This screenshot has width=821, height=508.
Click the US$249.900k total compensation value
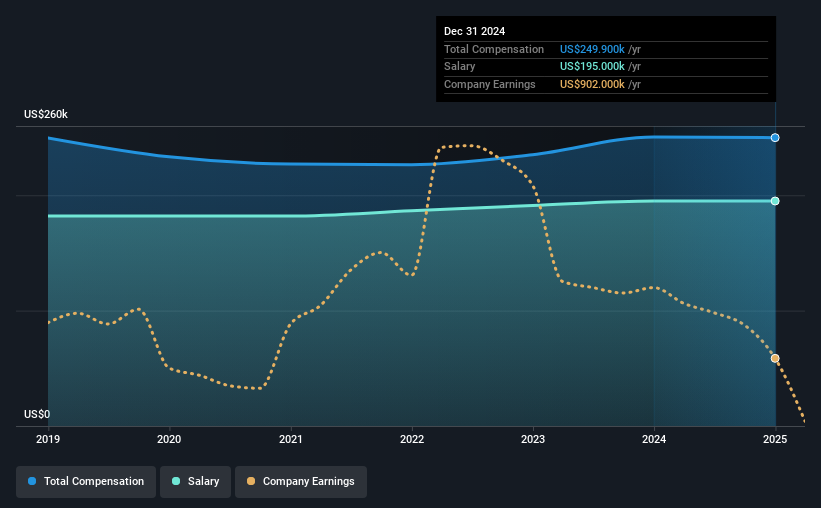point(592,49)
